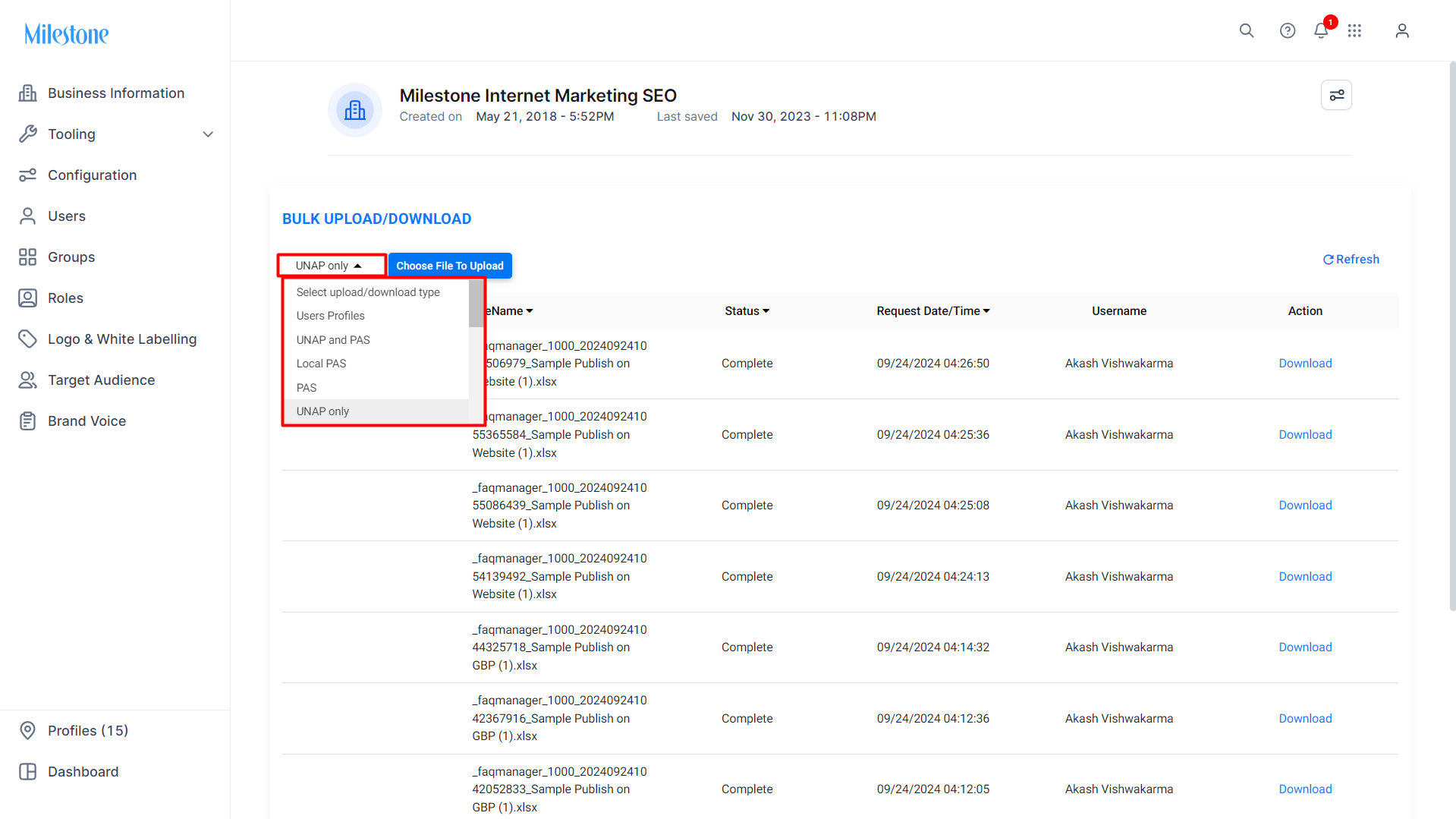1456x819 pixels.
Task: Click the BULK UPLOAD/DOWNLOAD heading
Action: coord(377,219)
